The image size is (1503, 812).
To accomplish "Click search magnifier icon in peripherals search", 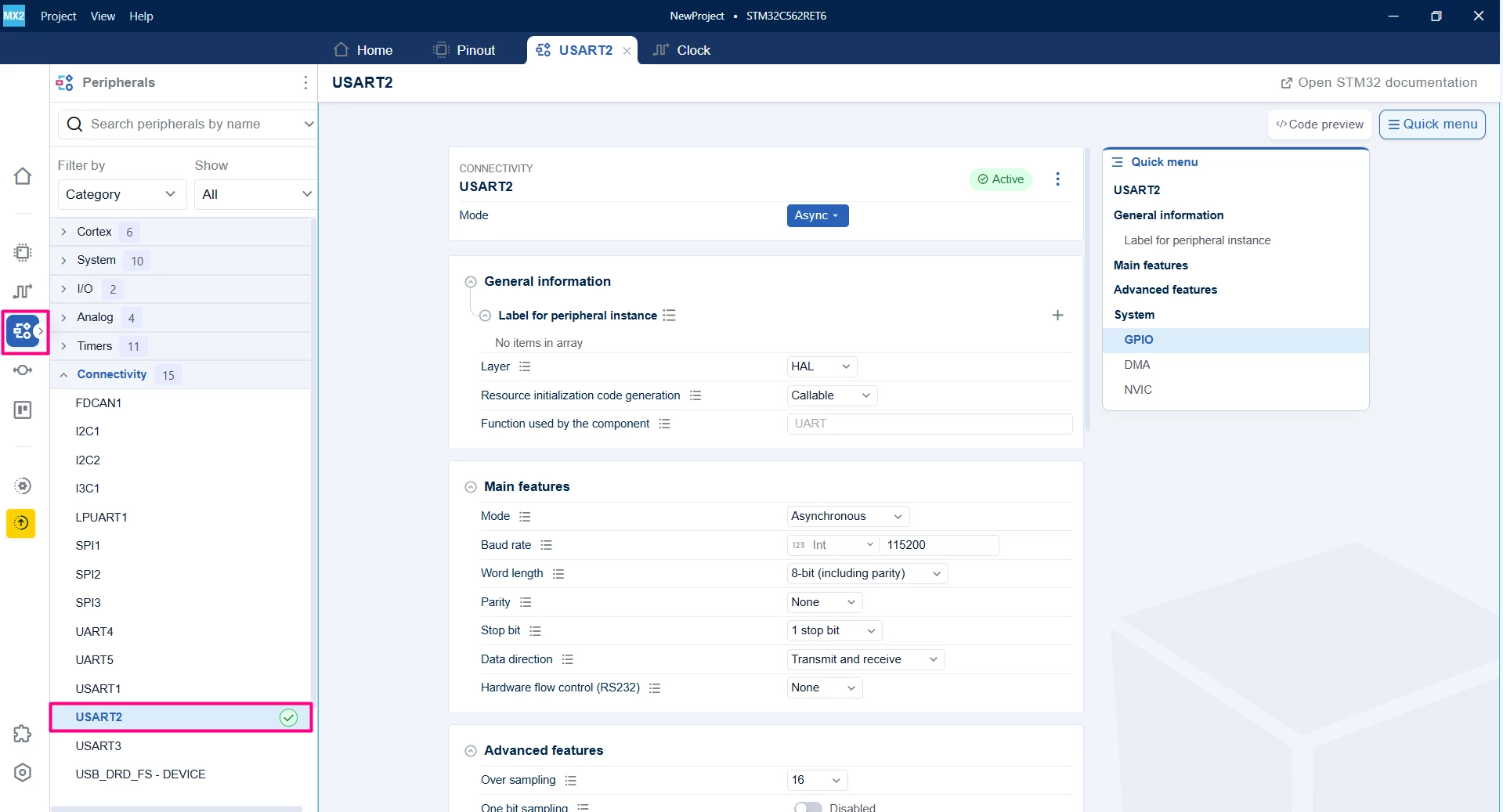I will coord(74,124).
